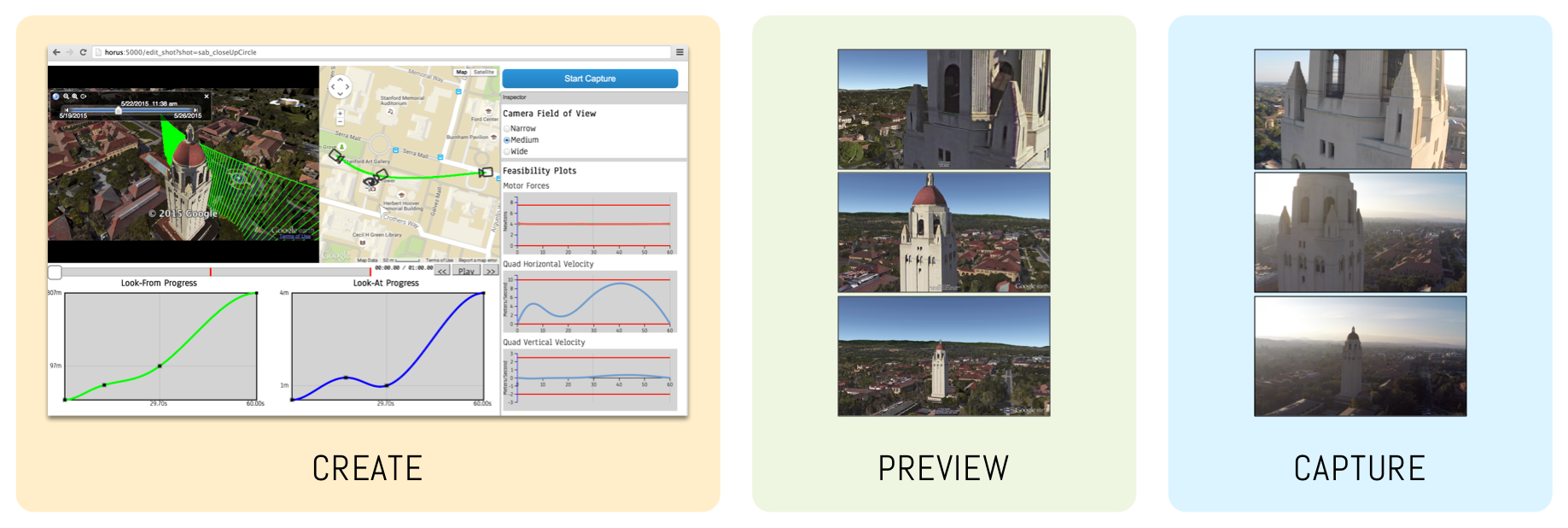This screenshot has height=528, width=1568.
Task: Zoom in on the map with plus
Action: tap(340, 113)
